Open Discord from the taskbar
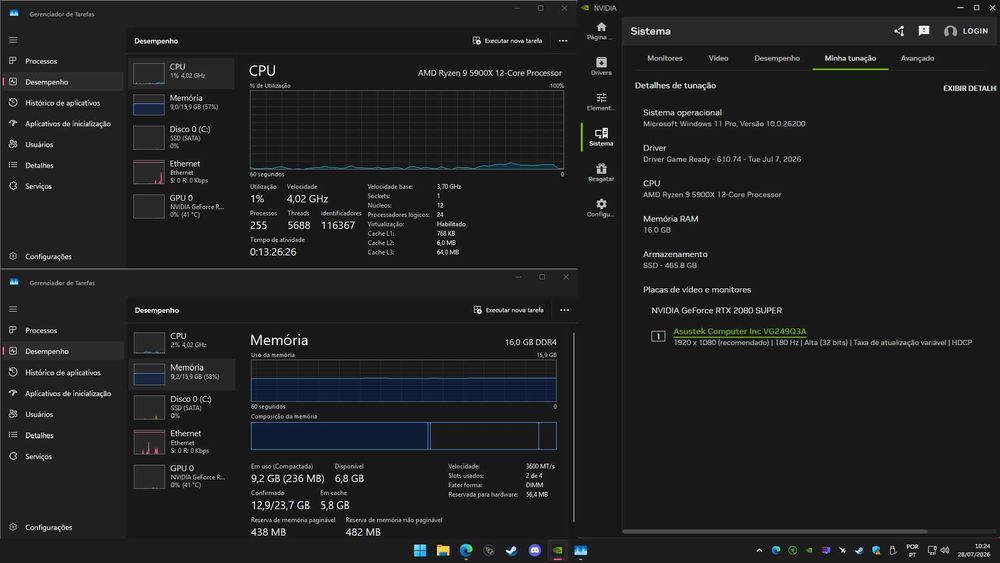 534,550
